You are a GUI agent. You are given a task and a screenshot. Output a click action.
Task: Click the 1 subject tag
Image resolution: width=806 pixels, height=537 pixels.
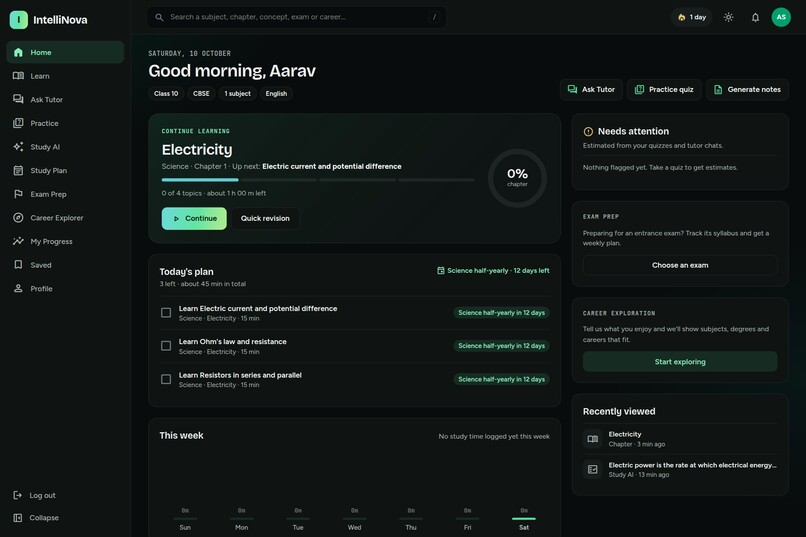pyautogui.click(x=237, y=94)
